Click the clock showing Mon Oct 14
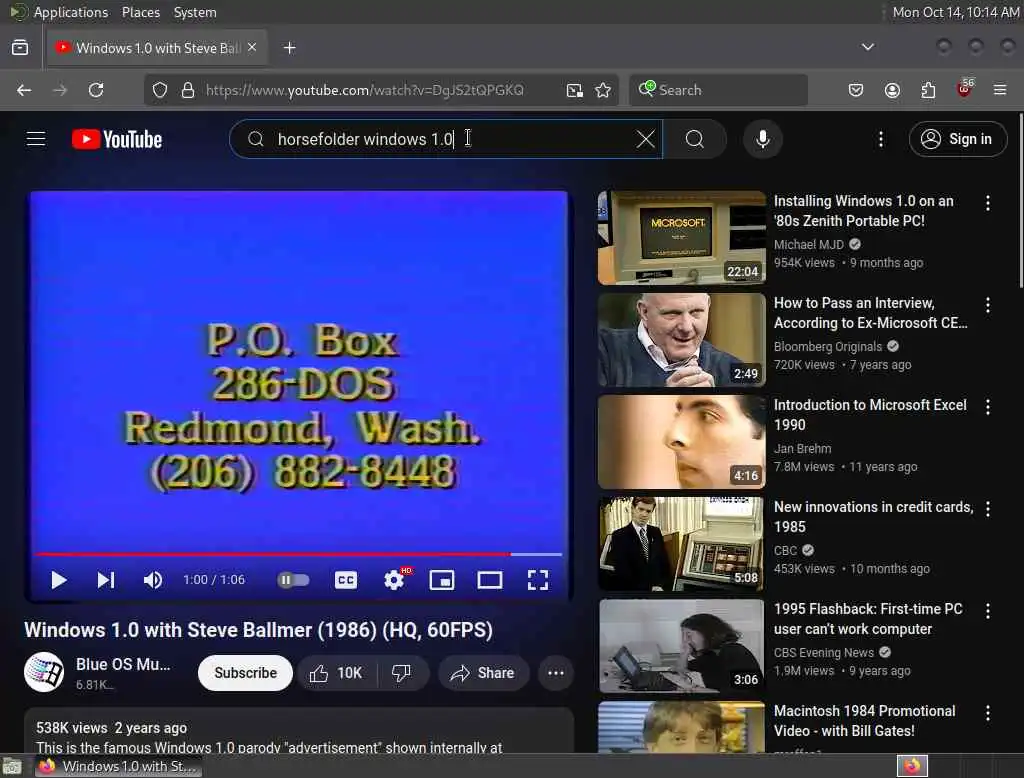 tap(955, 12)
